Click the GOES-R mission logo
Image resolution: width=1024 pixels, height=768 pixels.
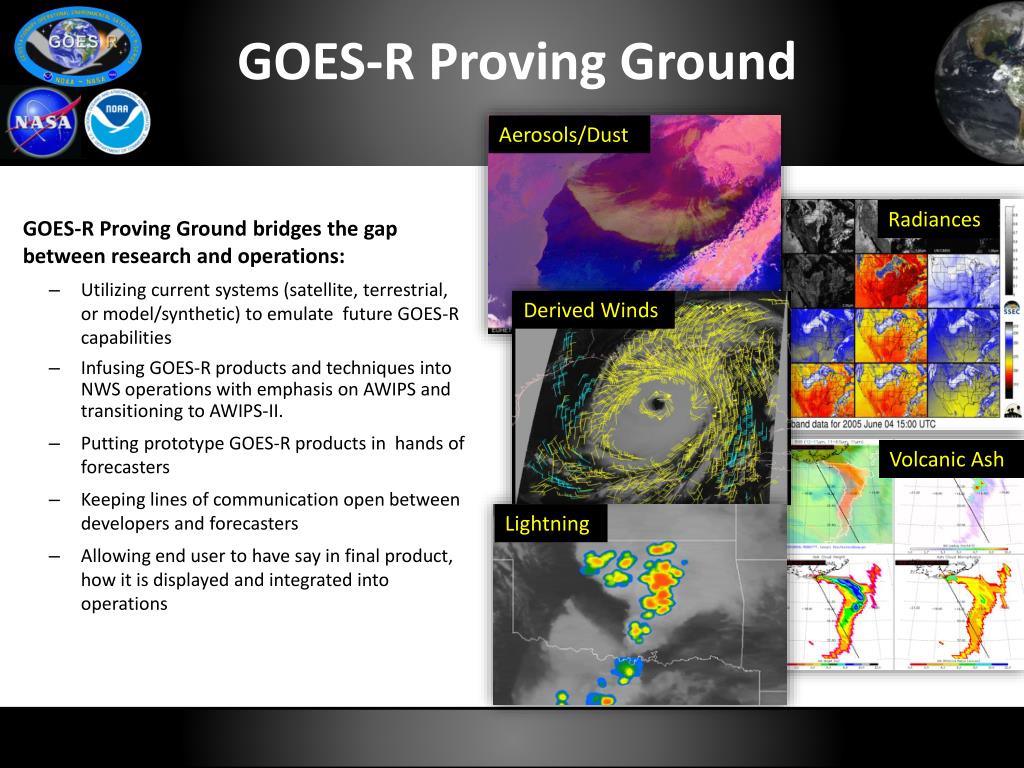point(76,47)
